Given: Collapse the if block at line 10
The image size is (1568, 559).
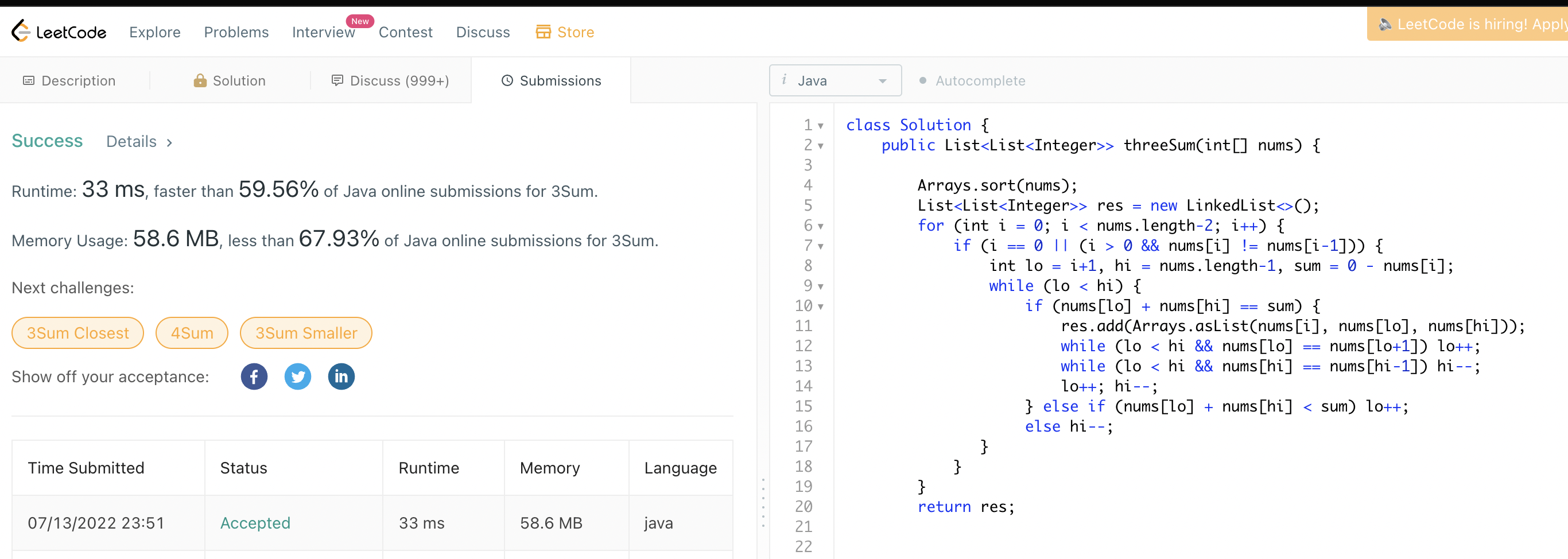Looking at the screenshot, I should pos(821,307).
